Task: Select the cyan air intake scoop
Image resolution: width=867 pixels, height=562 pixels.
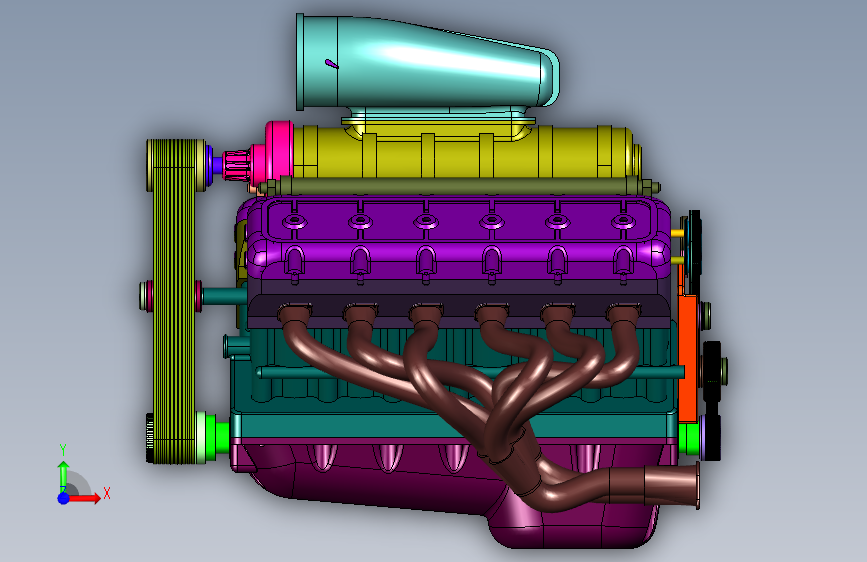Action: tap(429, 64)
